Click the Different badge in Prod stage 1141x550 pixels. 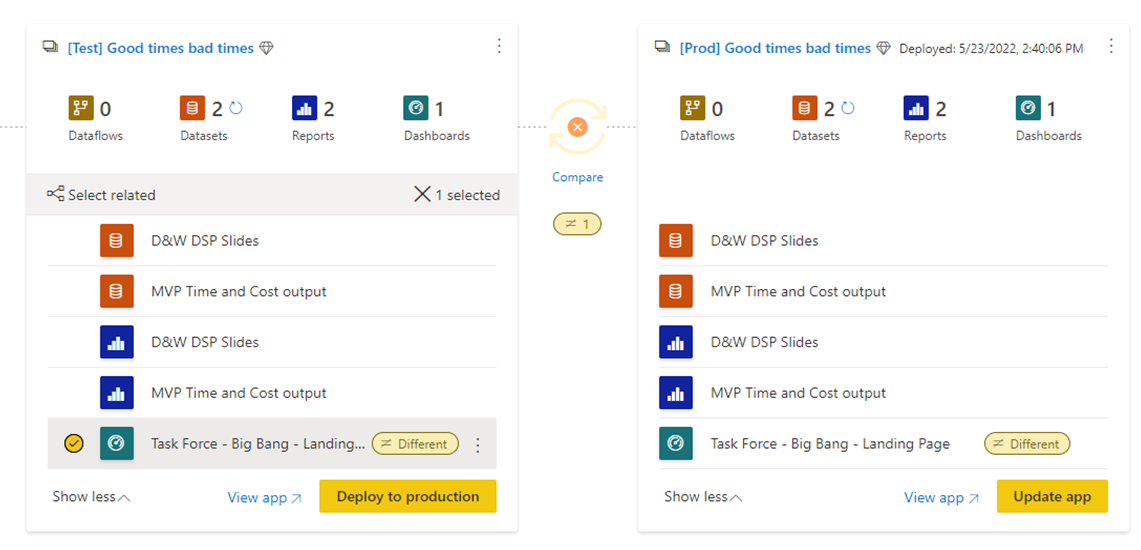tap(1027, 443)
